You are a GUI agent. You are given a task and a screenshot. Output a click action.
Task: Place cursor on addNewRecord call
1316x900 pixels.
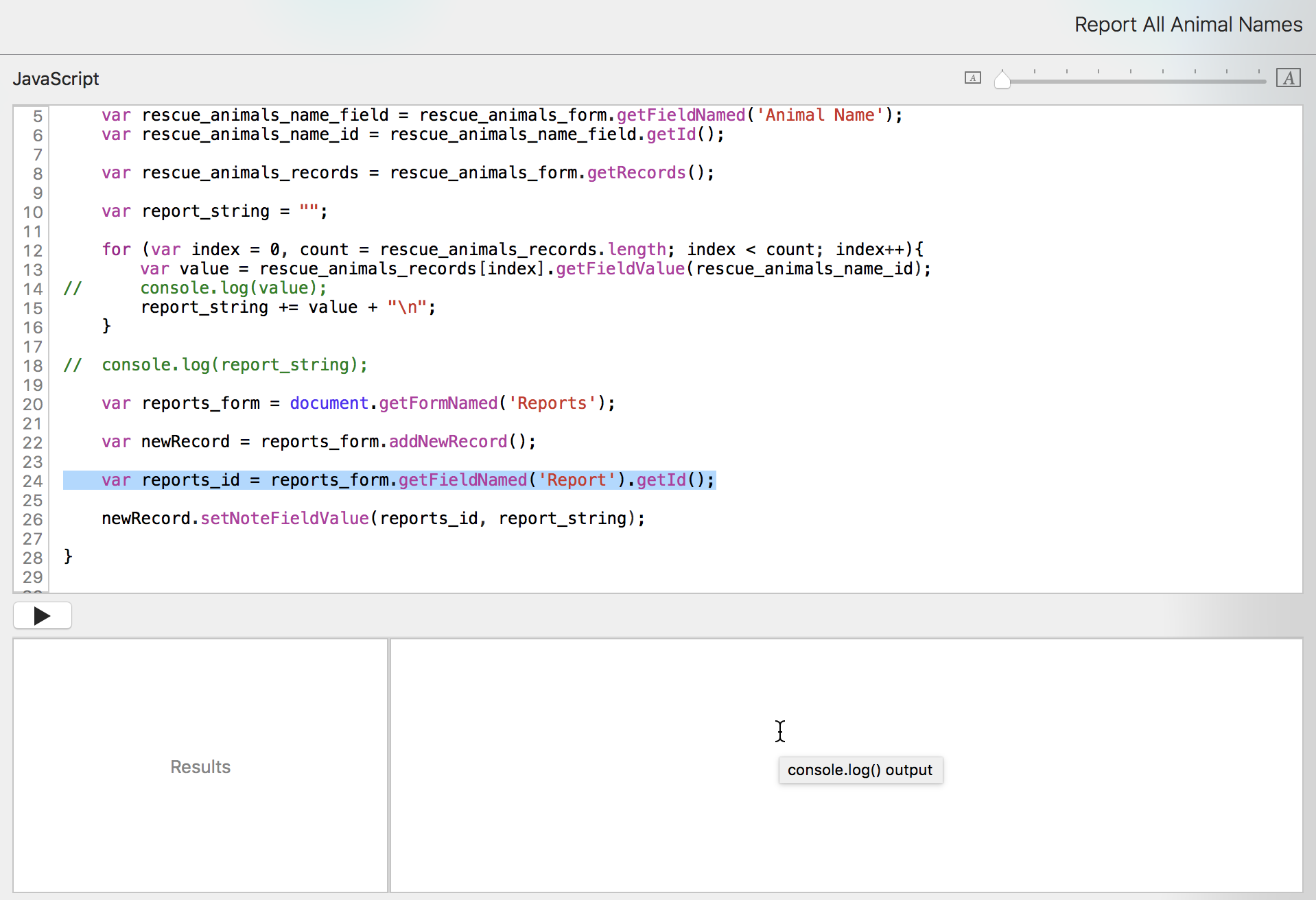coord(448,442)
